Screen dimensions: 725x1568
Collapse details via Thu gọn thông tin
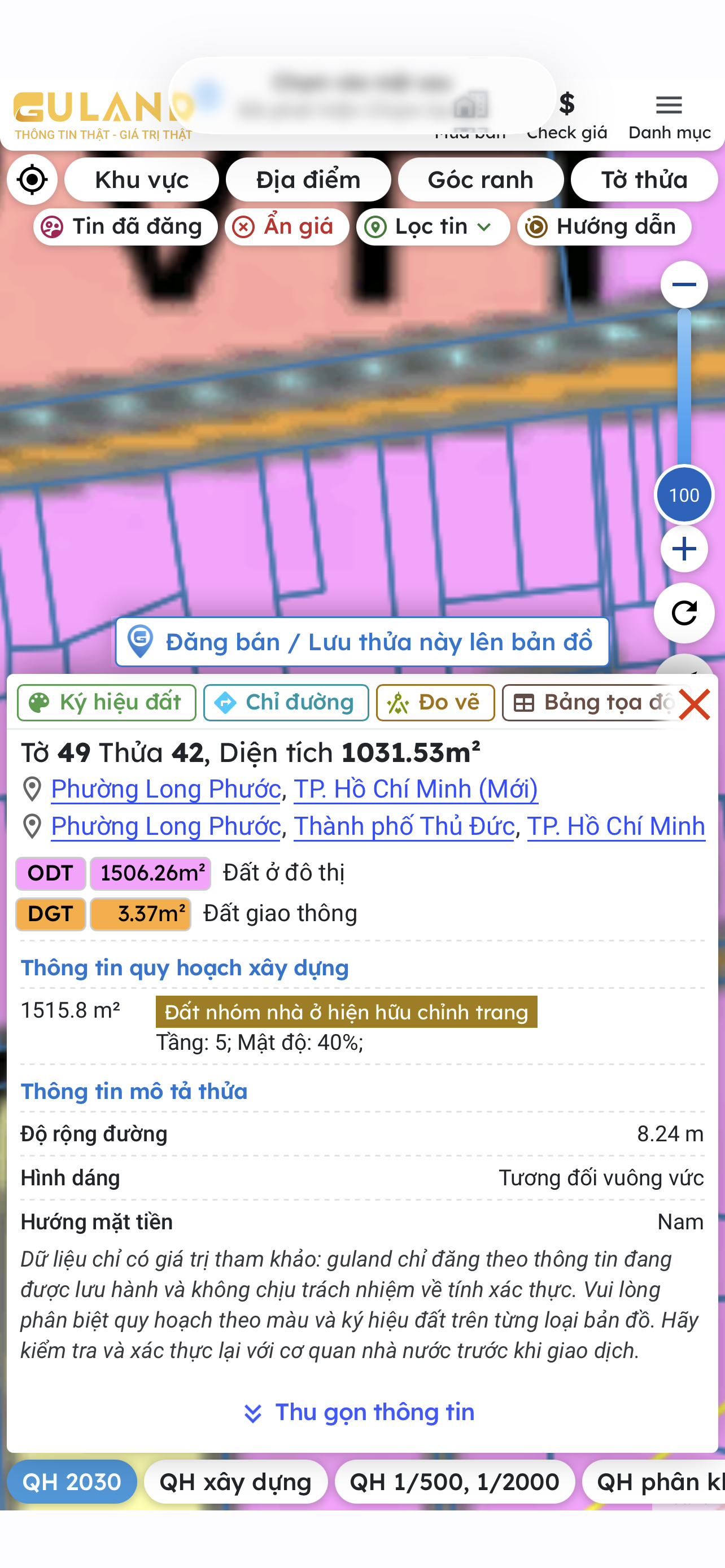pos(359,1412)
